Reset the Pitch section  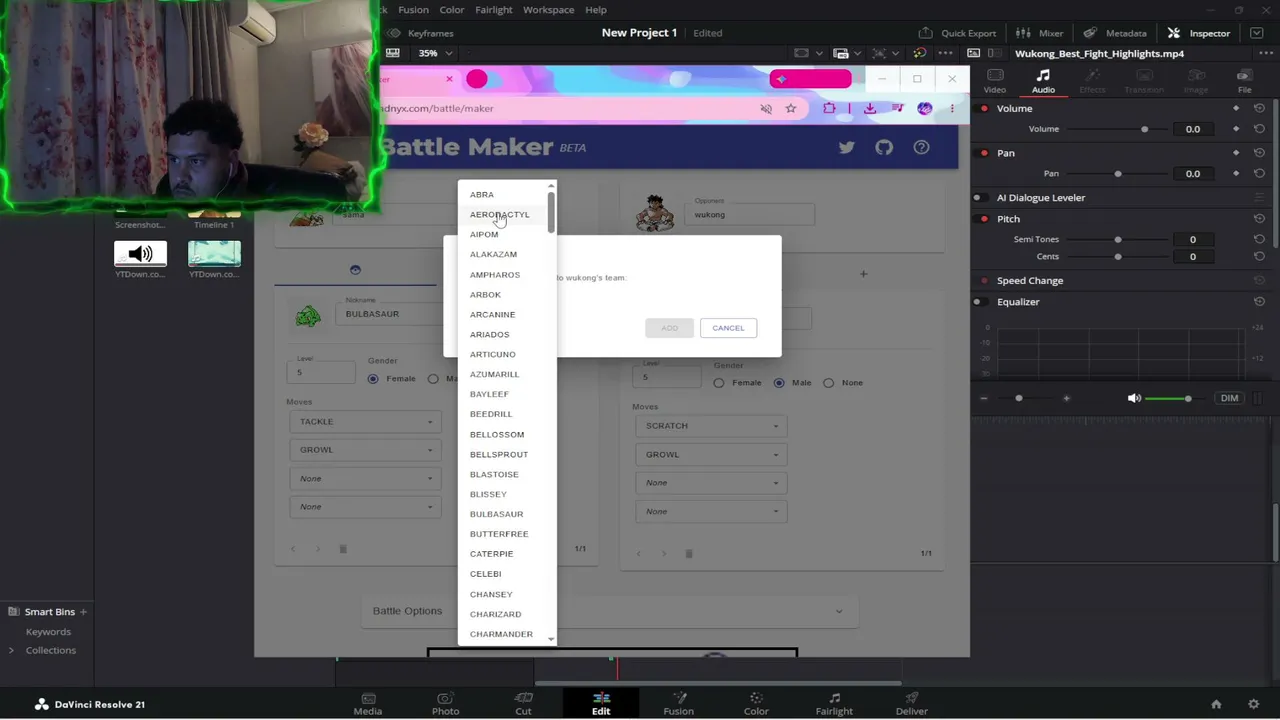click(x=1259, y=219)
